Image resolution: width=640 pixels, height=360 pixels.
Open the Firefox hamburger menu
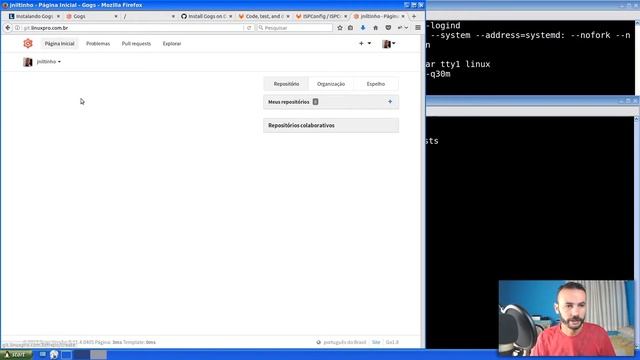tap(418, 28)
